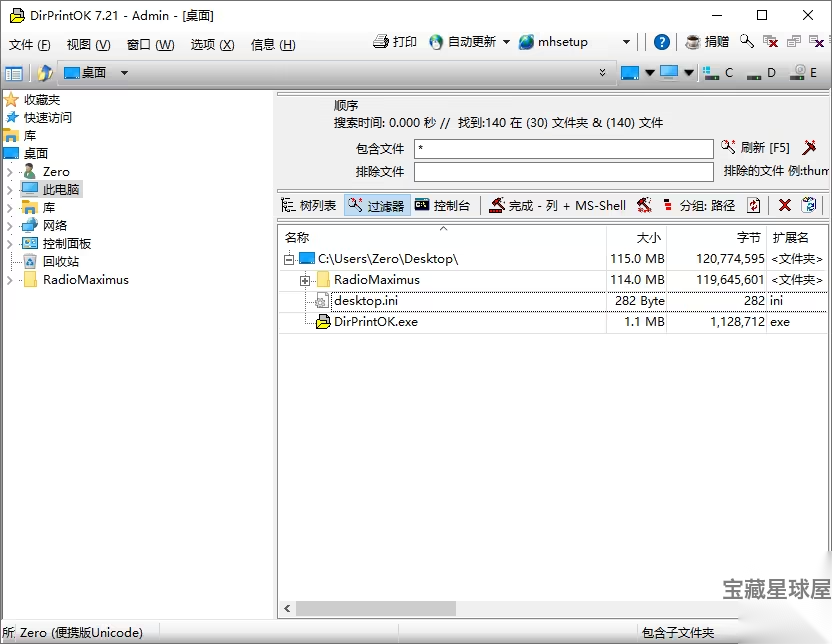The height and width of the screenshot is (644, 832).
Task: Open the 控制台 console button
Action: pyautogui.click(x=443, y=205)
